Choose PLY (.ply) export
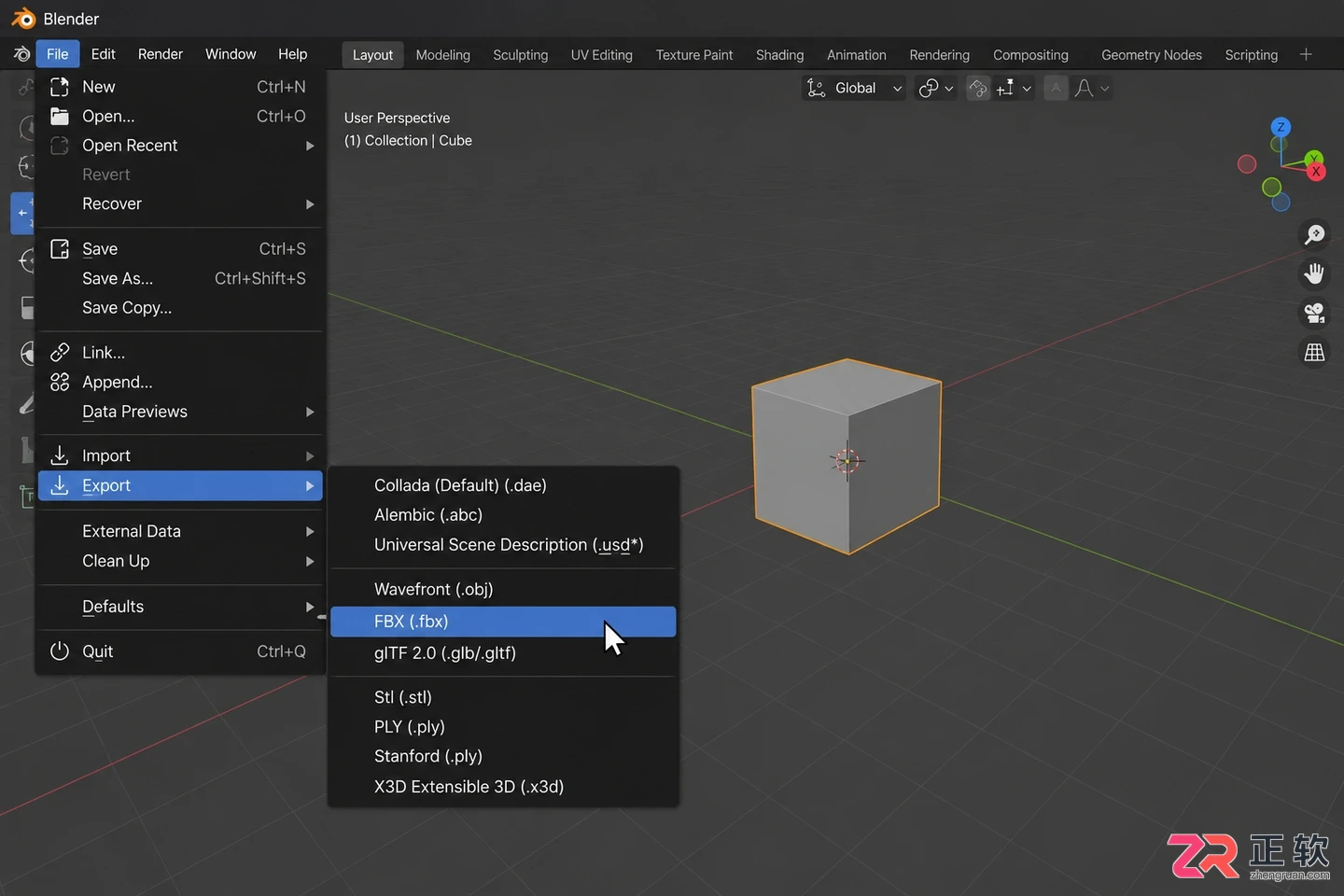 coord(503,727)
